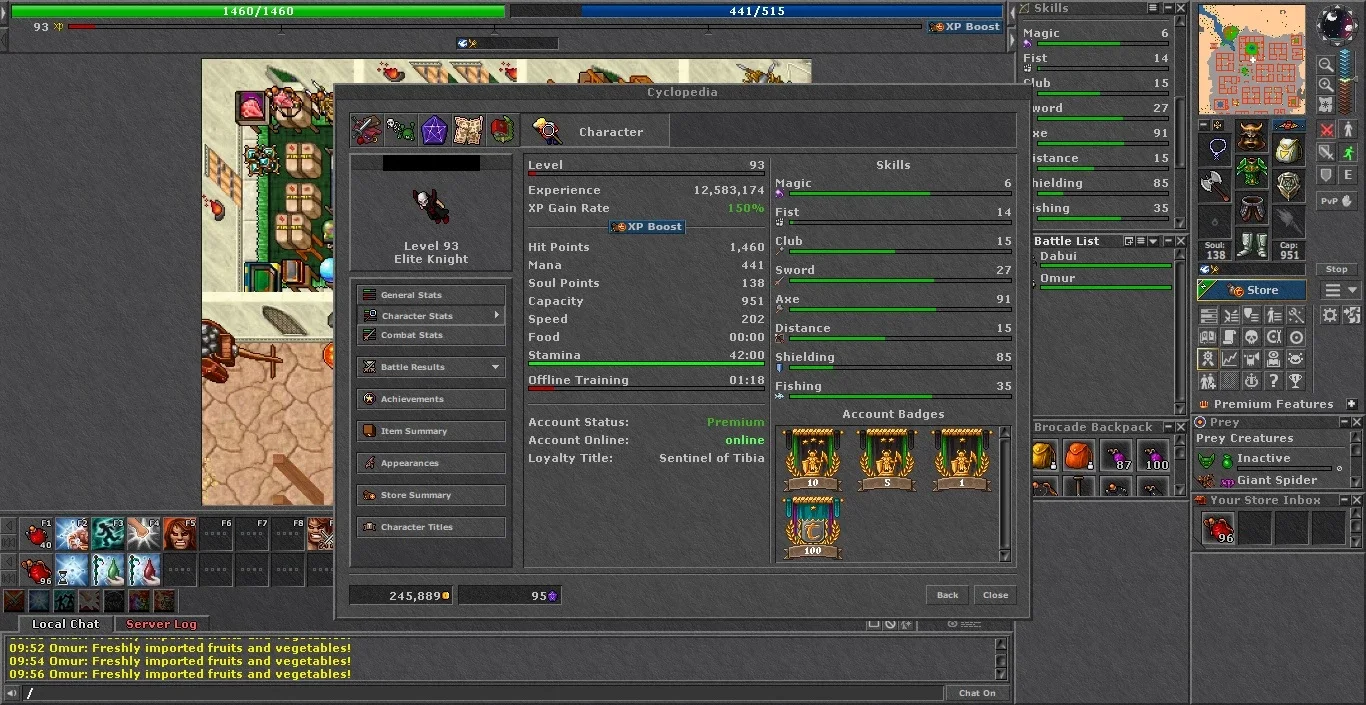Screen dimensions: 1366x705
Task: Open Combat Stats in the Cyclopedia sidebar
Action: 431,335
